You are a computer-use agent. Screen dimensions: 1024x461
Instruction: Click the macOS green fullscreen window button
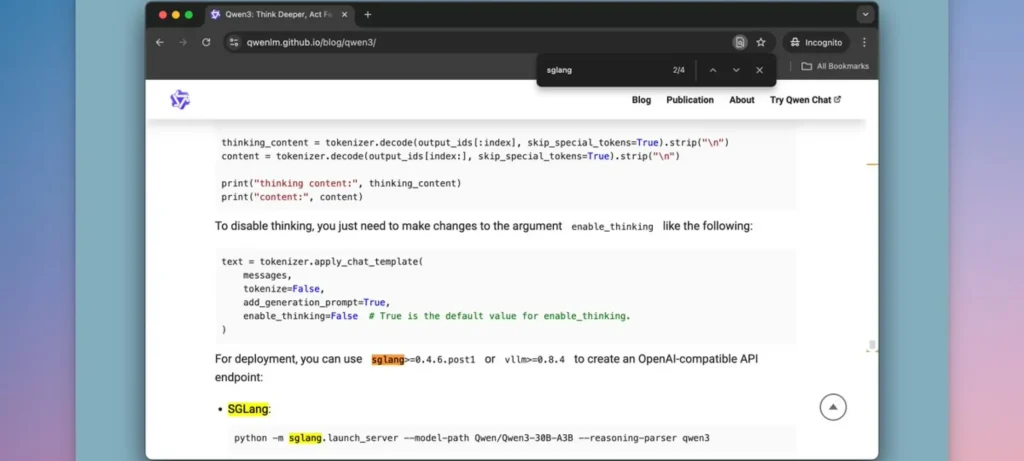click(x=189, y=14)
